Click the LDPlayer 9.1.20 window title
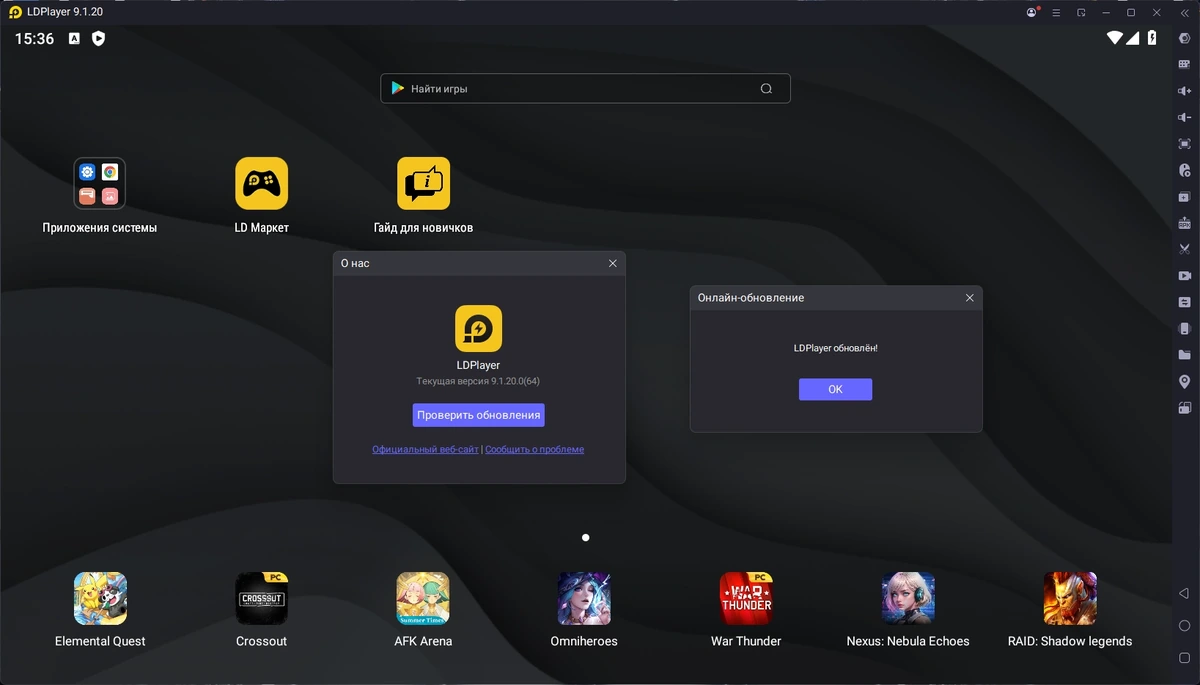Viewport: 1200px width, 685px height. (x=65, y=12)
